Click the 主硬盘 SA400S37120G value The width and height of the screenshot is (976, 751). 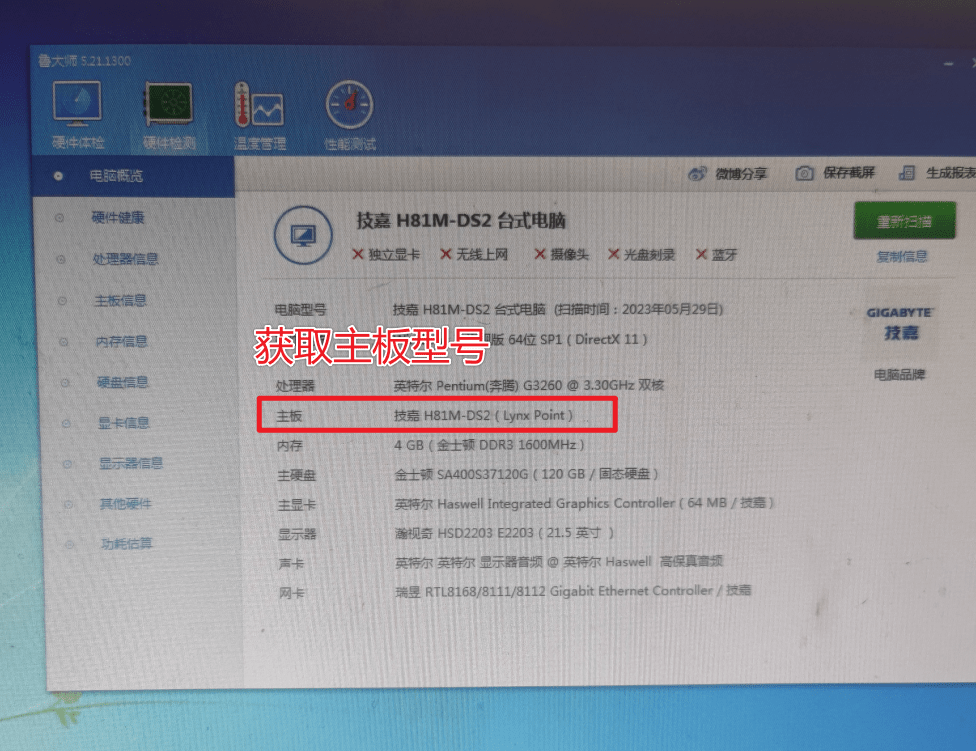527,474
